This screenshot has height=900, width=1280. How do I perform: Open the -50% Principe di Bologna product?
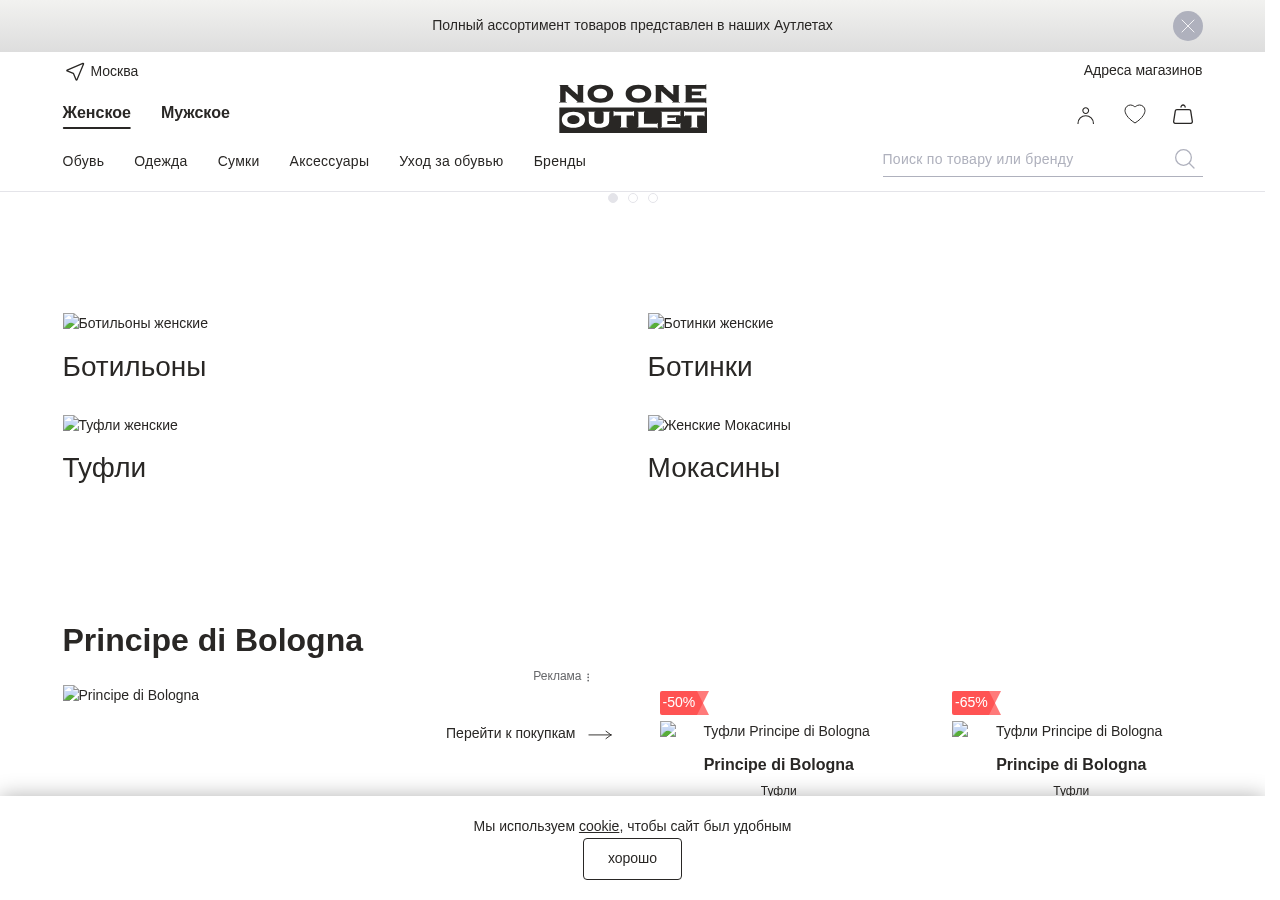(779, 764)
